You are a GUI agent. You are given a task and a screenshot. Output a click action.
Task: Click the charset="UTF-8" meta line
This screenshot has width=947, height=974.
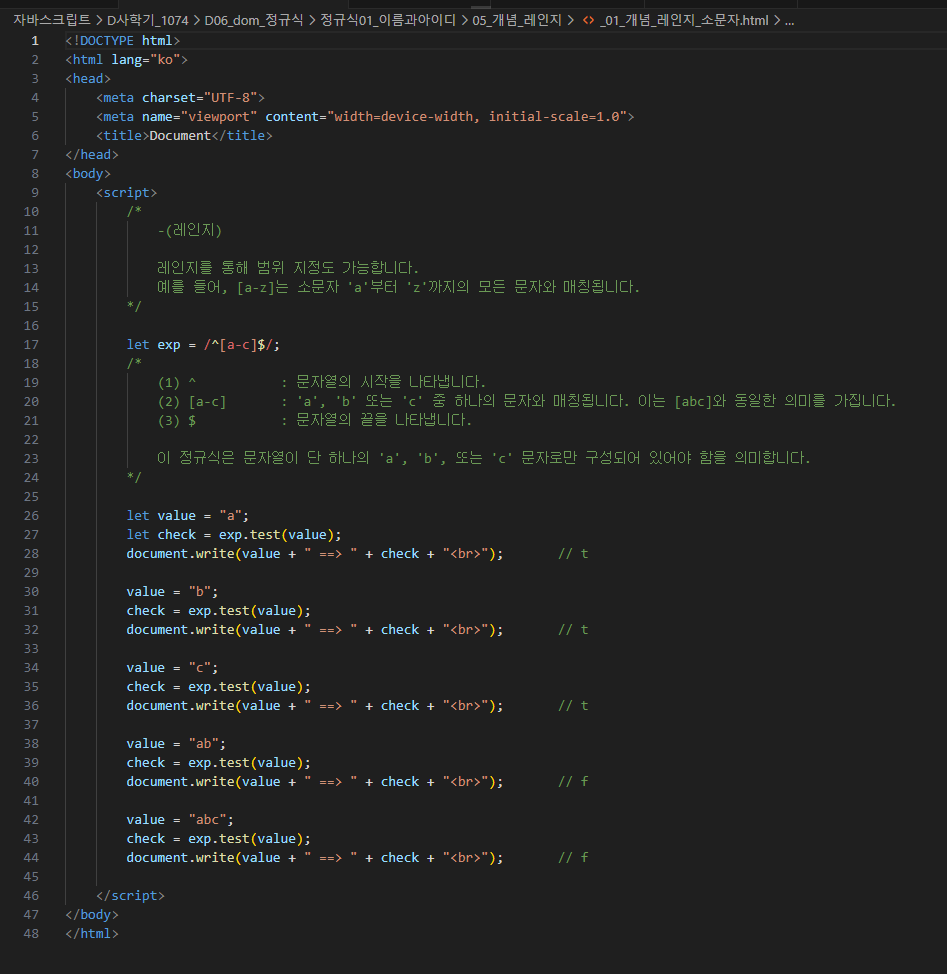(x=180, y=98)
